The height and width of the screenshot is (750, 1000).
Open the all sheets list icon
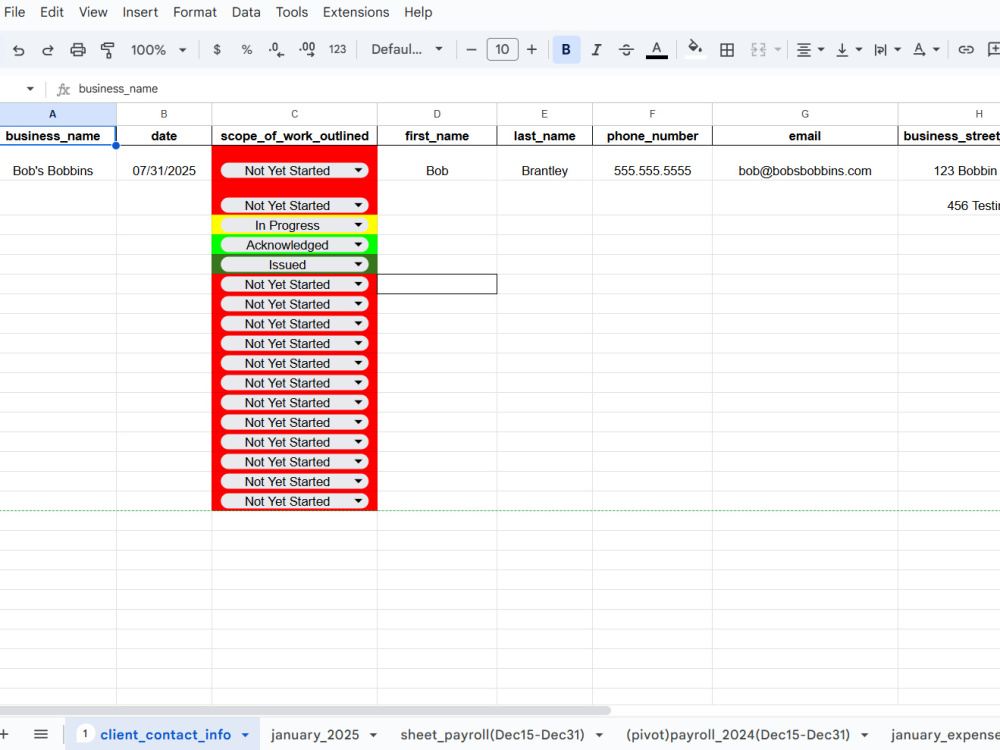41,734
